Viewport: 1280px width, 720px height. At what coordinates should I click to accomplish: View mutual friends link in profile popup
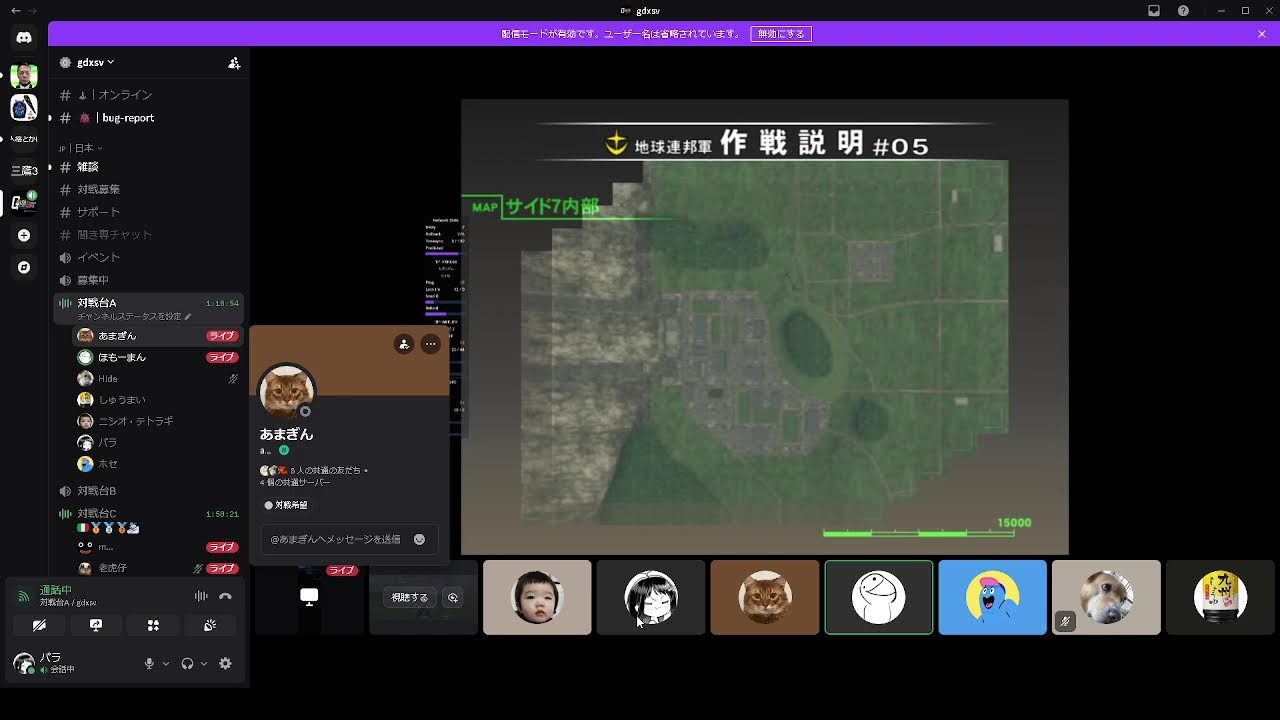tap(327, 470)
